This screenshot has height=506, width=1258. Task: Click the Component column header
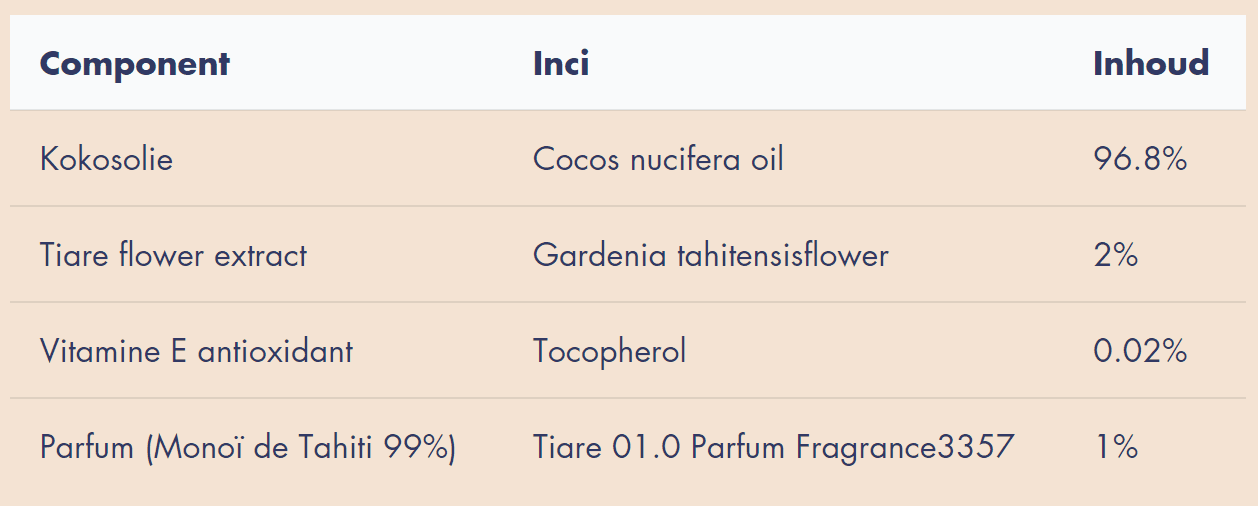click(134, 64)
